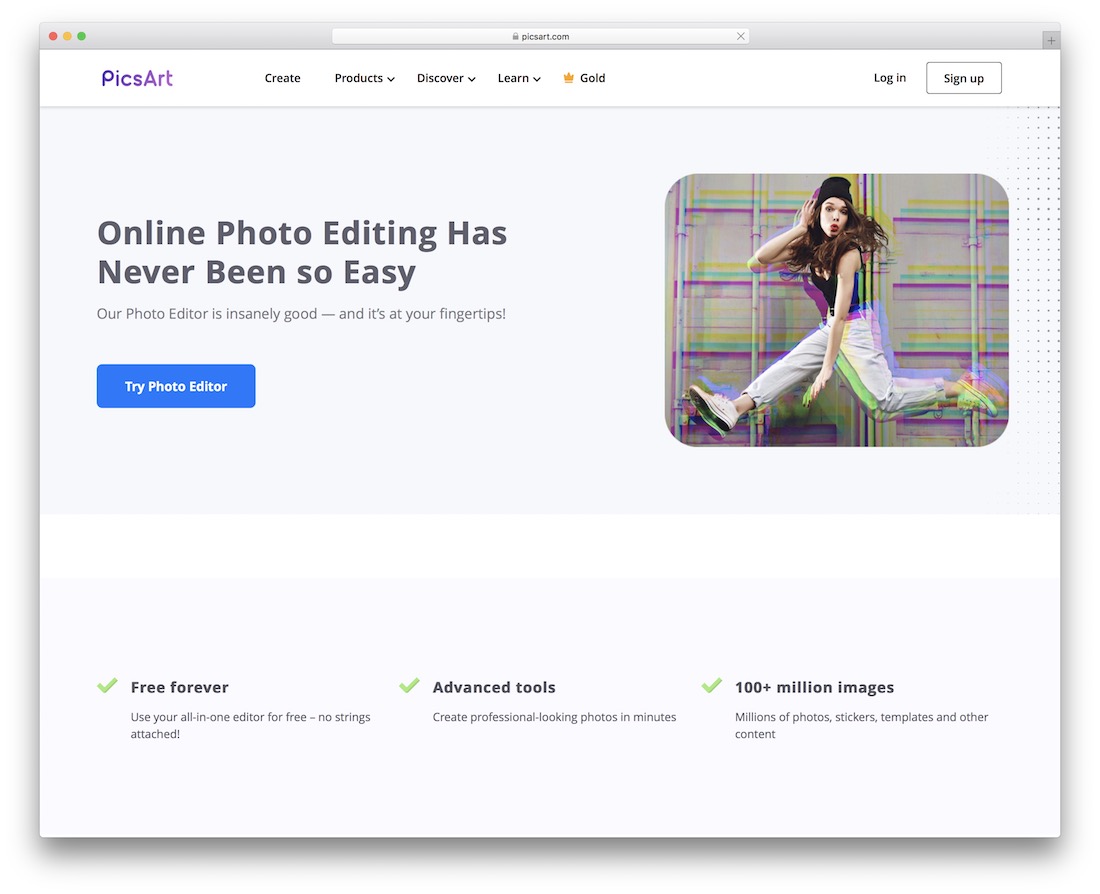Click the picsart.com address field
The image size is (1100, 894).
[x=540, y=36]
